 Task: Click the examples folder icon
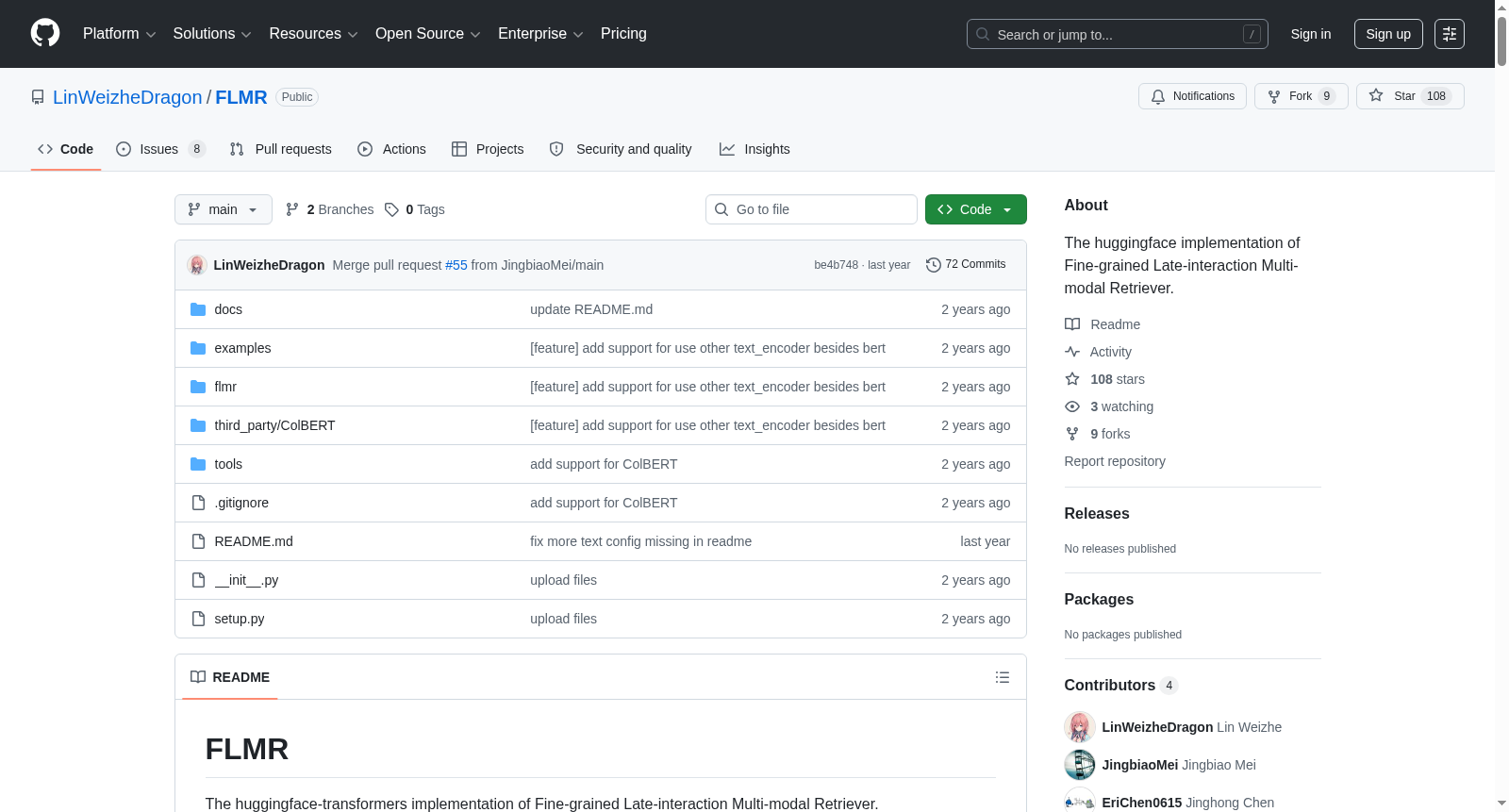tap(198, 348)
